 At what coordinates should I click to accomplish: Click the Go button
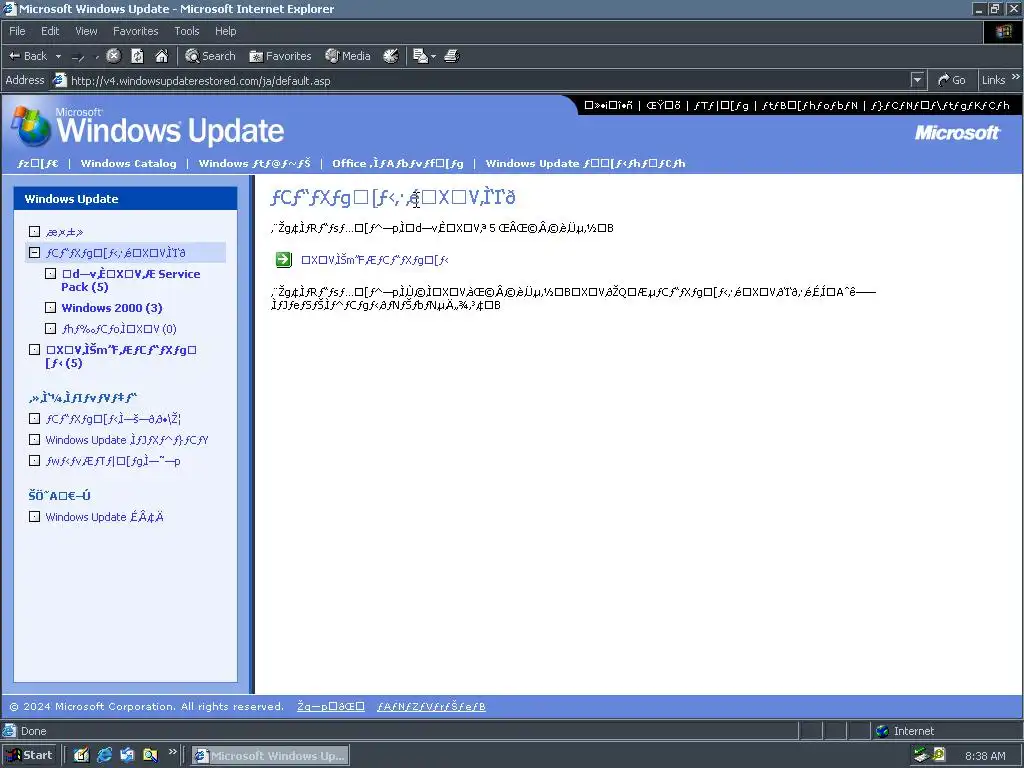[x=952, y=80]
